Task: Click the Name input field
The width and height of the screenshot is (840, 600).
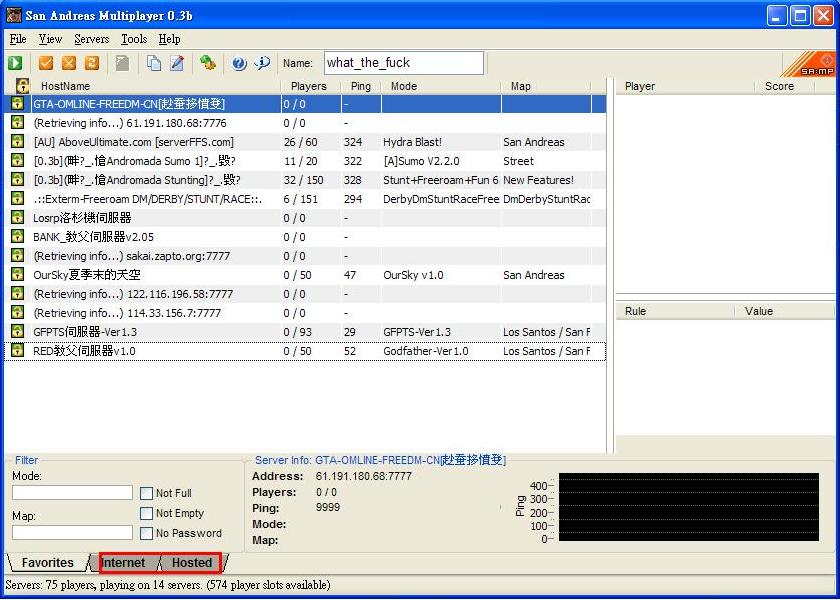Action: [x=403, y=63]
